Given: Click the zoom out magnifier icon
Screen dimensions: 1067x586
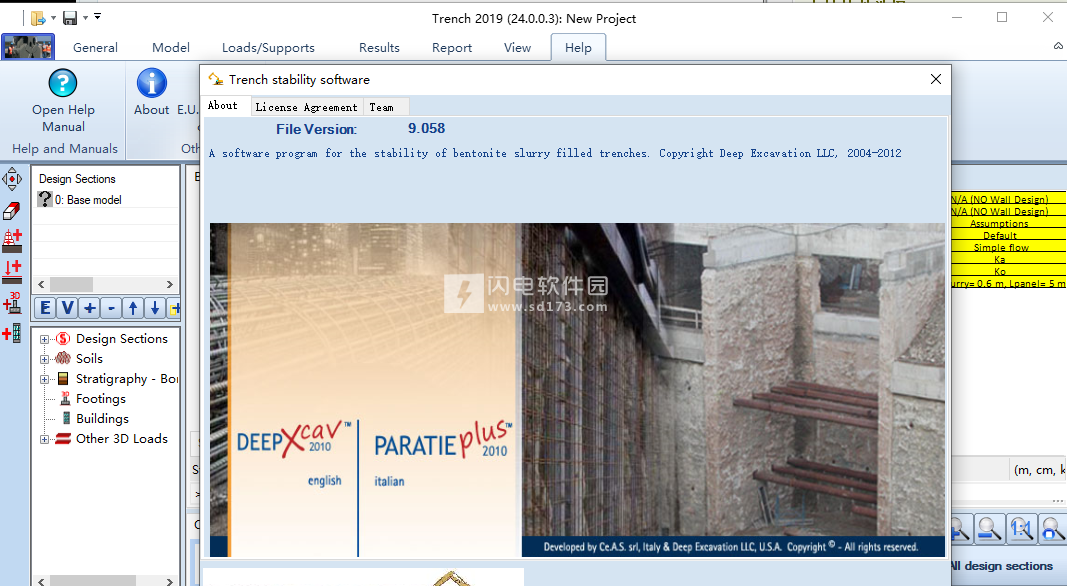Looking at the screenshot, I should click(989, 528).
